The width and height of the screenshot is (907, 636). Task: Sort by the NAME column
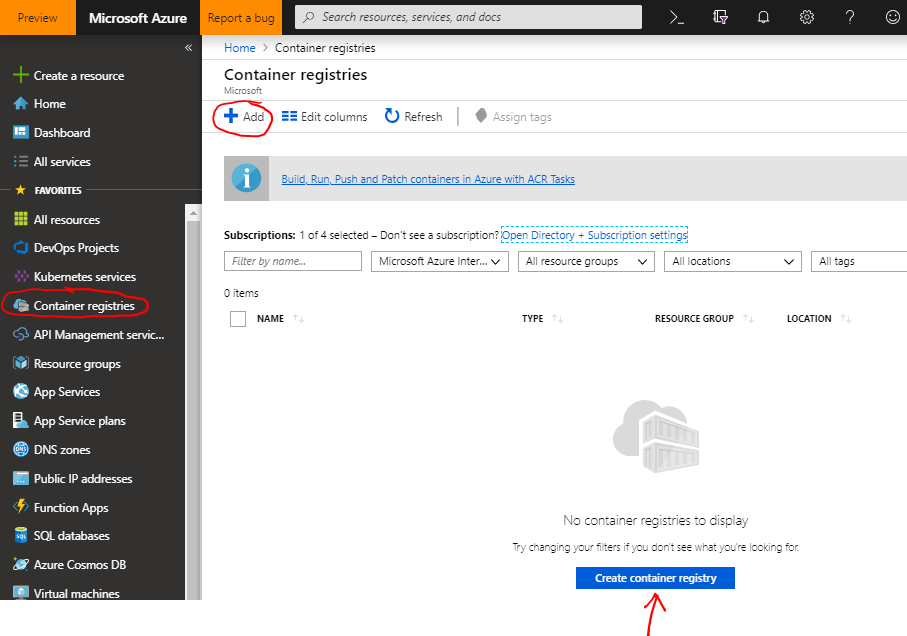tap(281, 319)
